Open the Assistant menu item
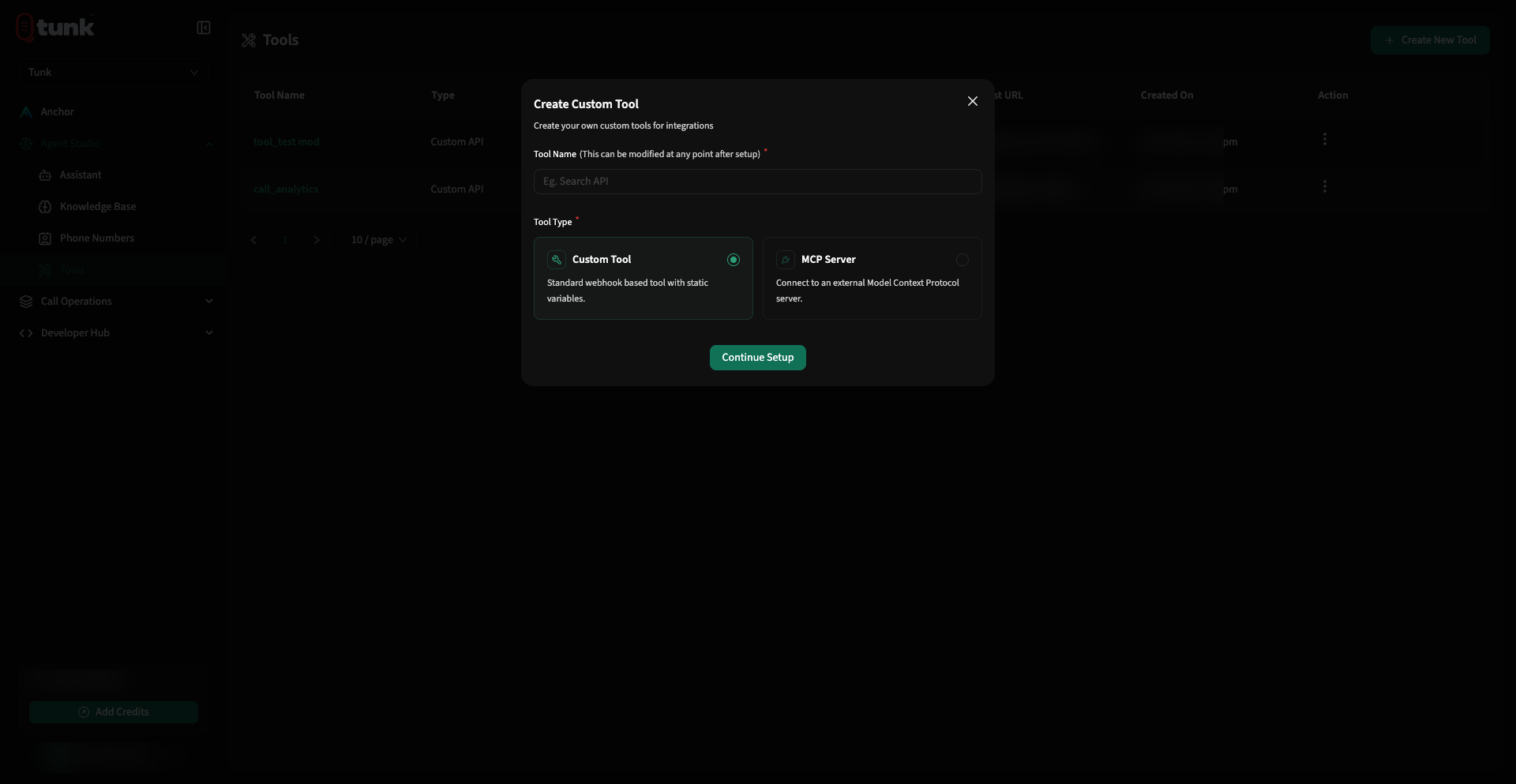This screenshot has width=1516, height=784. [x=81, y=175]
